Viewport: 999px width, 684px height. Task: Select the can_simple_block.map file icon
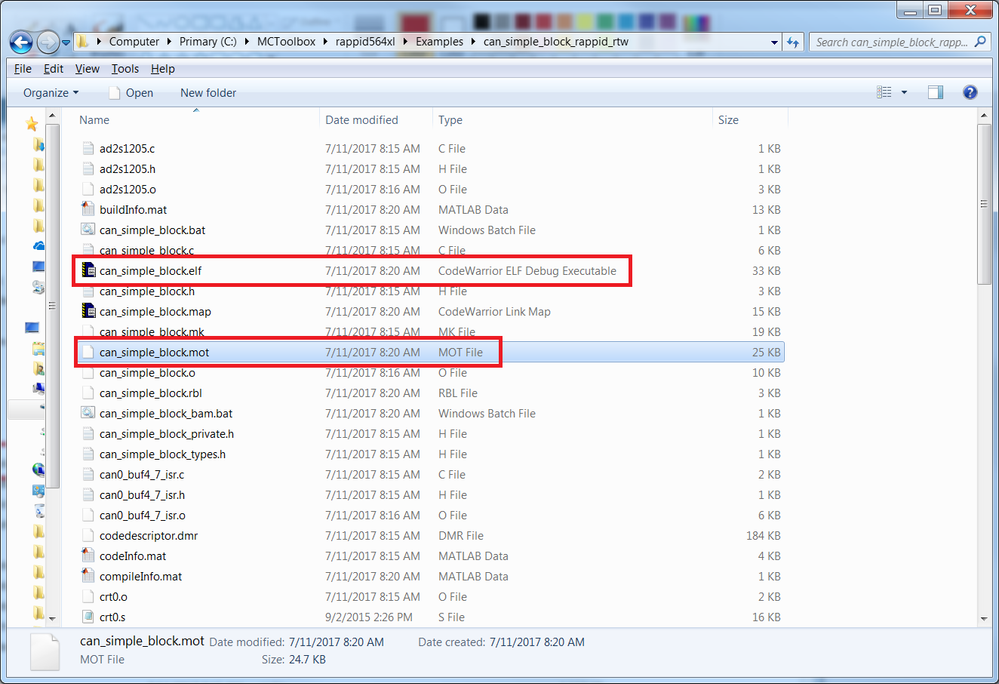click(x=89, y=311)
